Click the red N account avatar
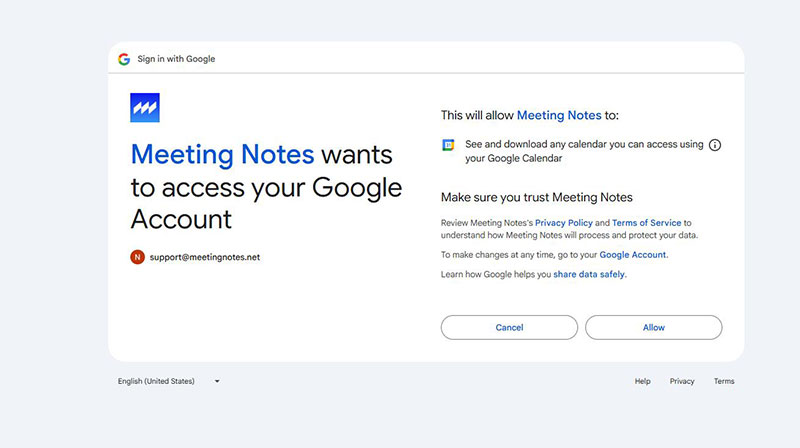 pos(137,257)
